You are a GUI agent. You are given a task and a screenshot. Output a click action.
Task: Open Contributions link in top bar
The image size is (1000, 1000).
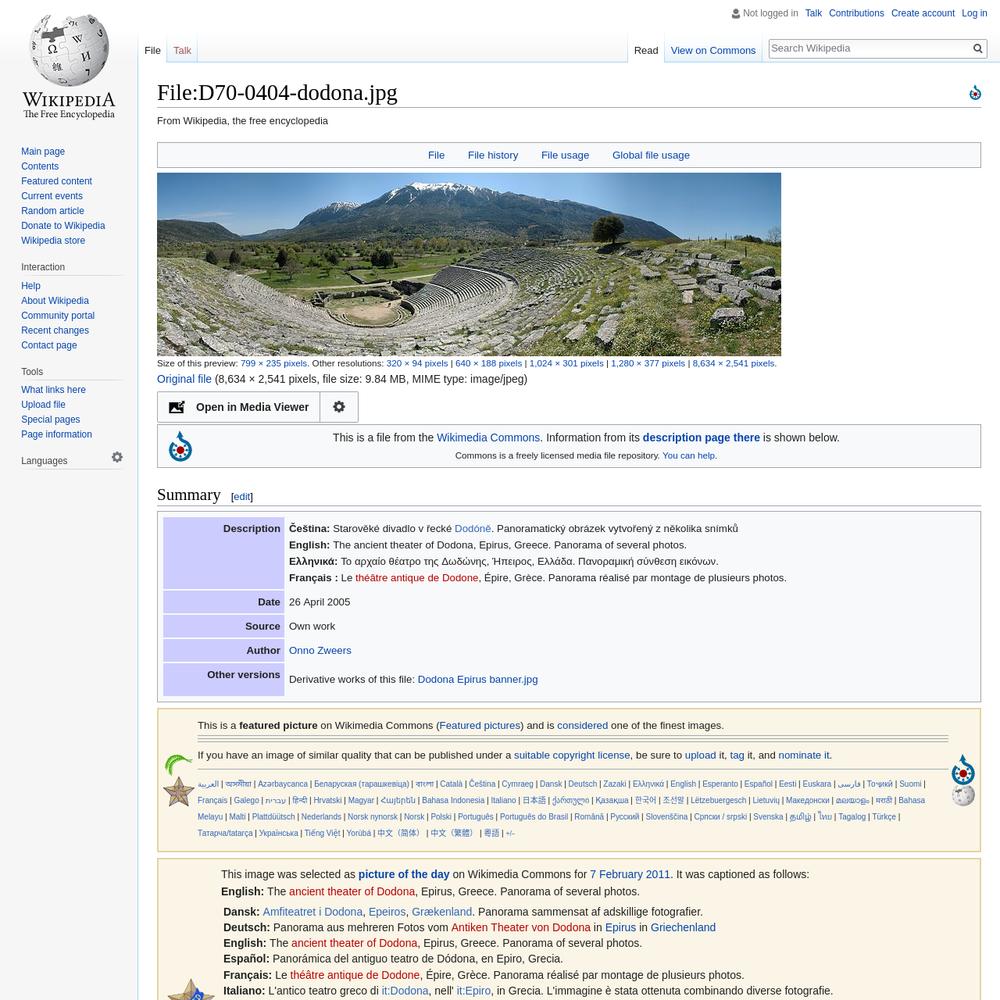point(856,13)
